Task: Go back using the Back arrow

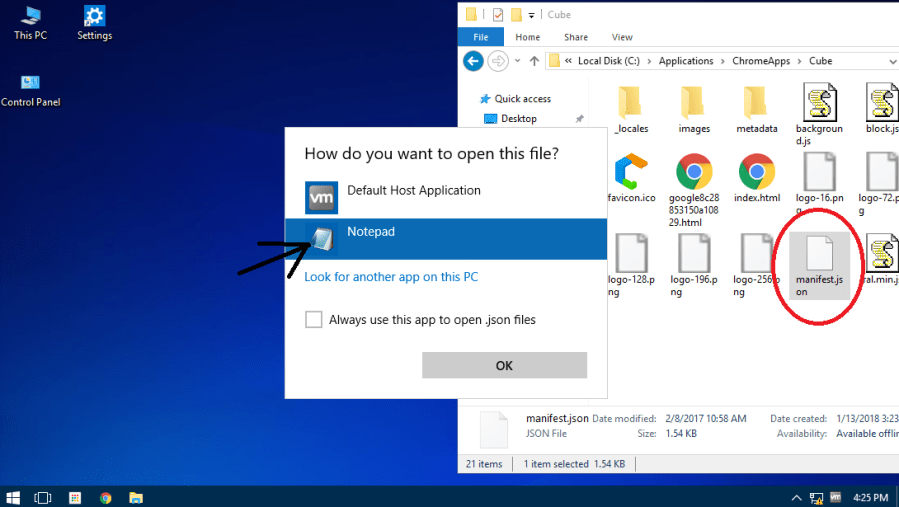Action: [x=473, y=61]
